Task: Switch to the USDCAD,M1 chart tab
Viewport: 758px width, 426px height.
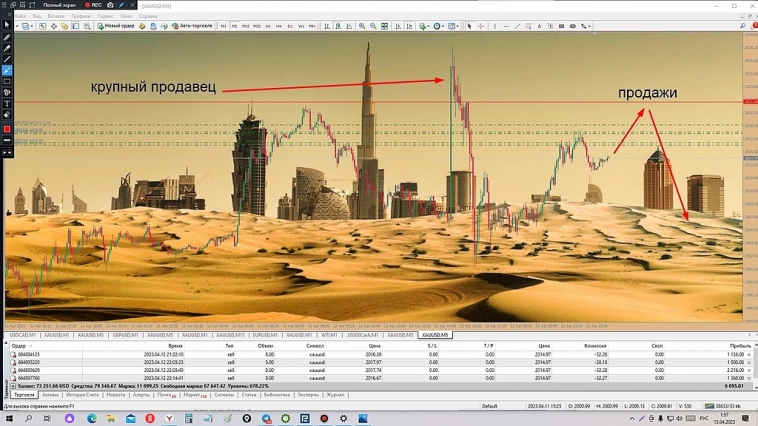Action: click(22, 335)
